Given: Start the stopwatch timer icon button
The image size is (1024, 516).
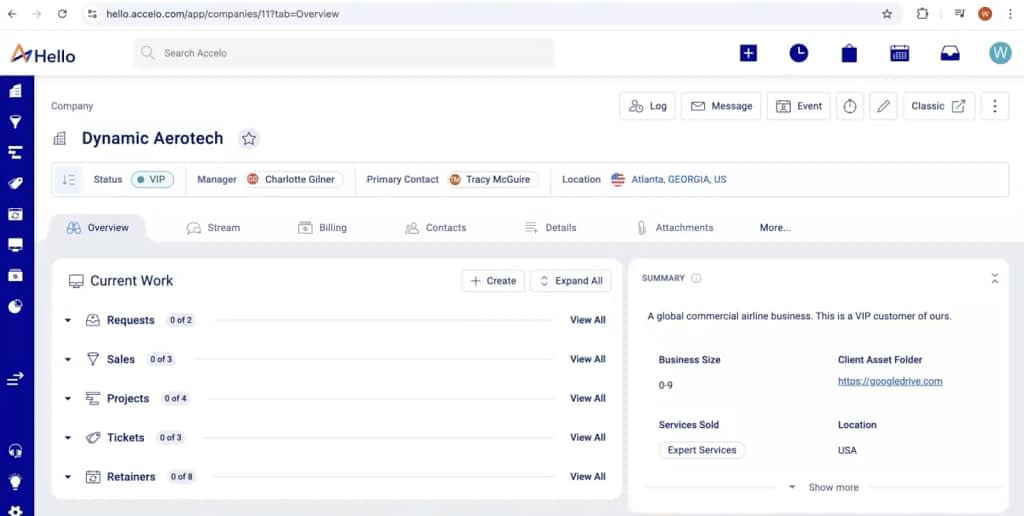Looking at the screenshot, I should point(850,106).
